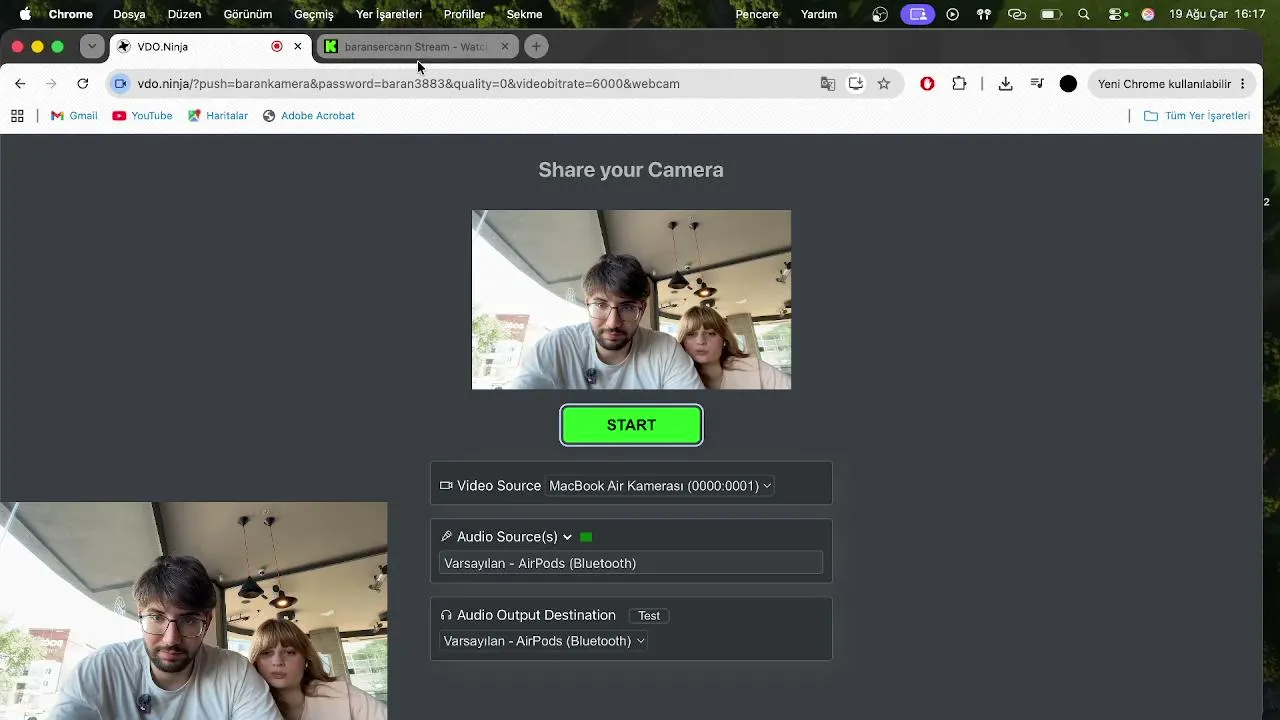Open the Now Playing menu bar icon
This screenshot has width=1280, height=720.
[952, 14]
